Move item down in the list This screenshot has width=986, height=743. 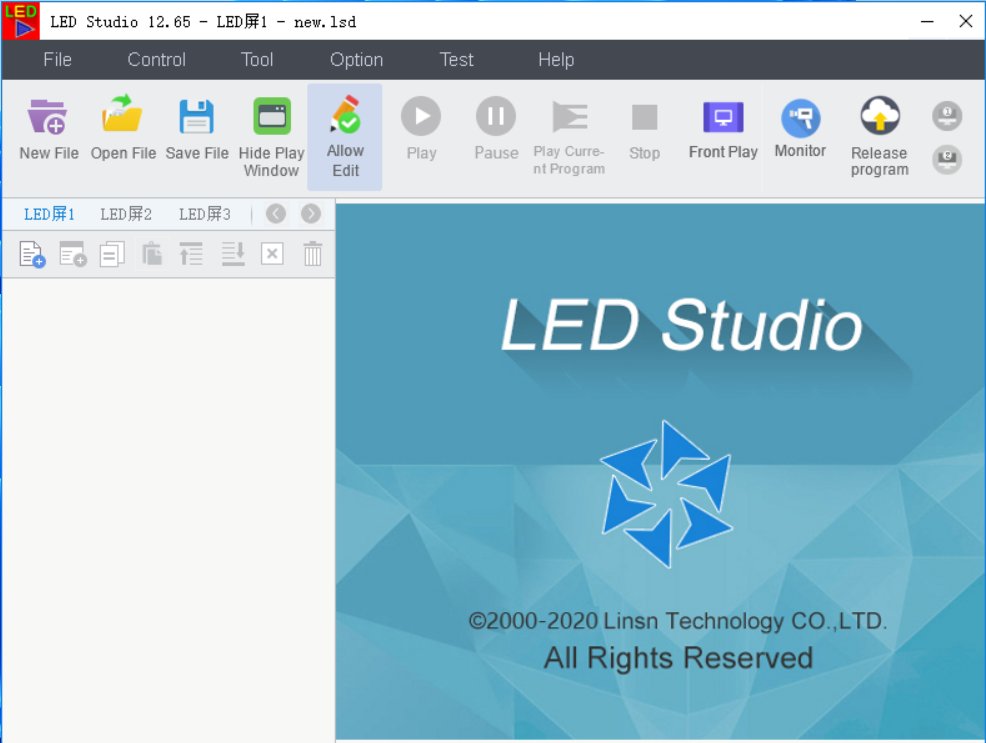233,255
